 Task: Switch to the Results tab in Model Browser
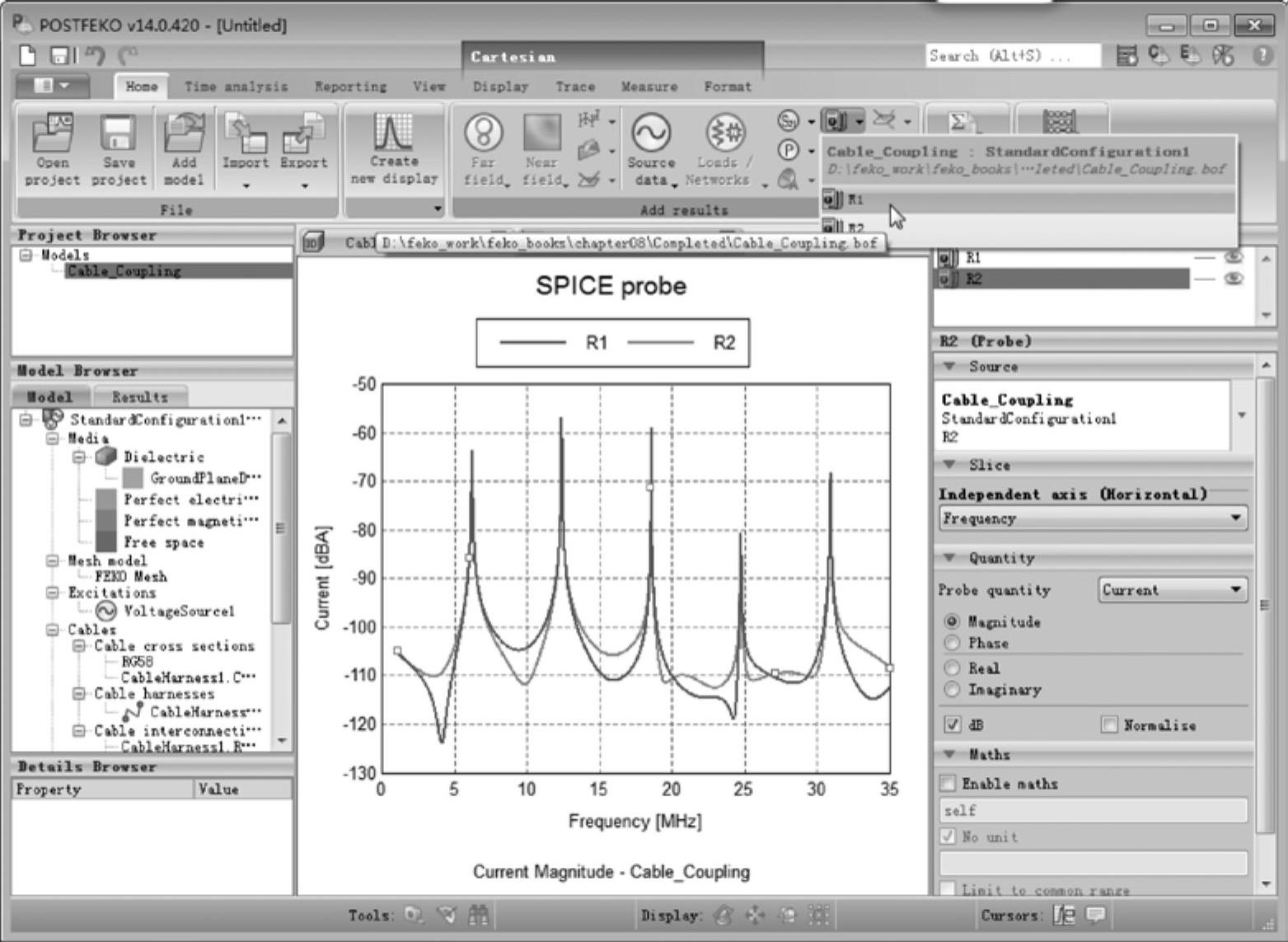[140, 396]
